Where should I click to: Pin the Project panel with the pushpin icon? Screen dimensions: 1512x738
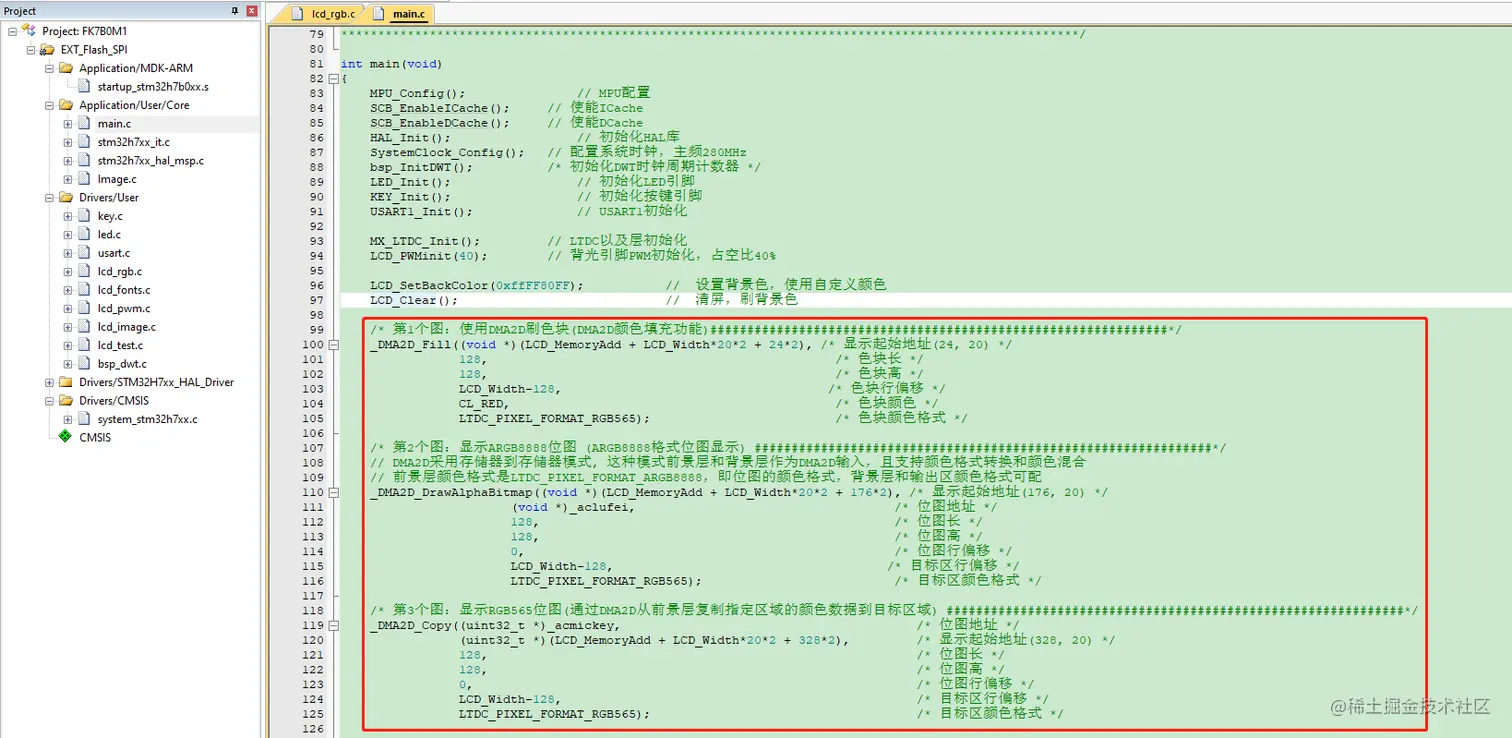coord(235,11)
